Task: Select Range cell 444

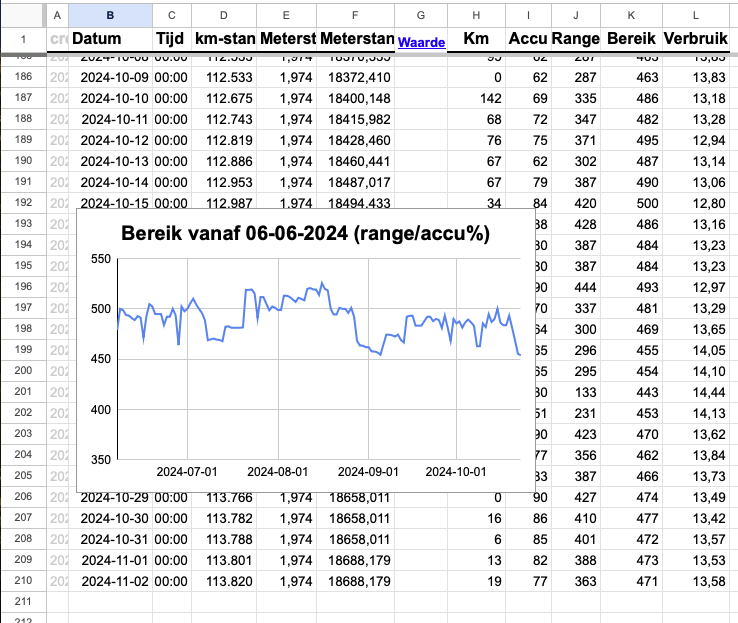Action: pos(576,287)
